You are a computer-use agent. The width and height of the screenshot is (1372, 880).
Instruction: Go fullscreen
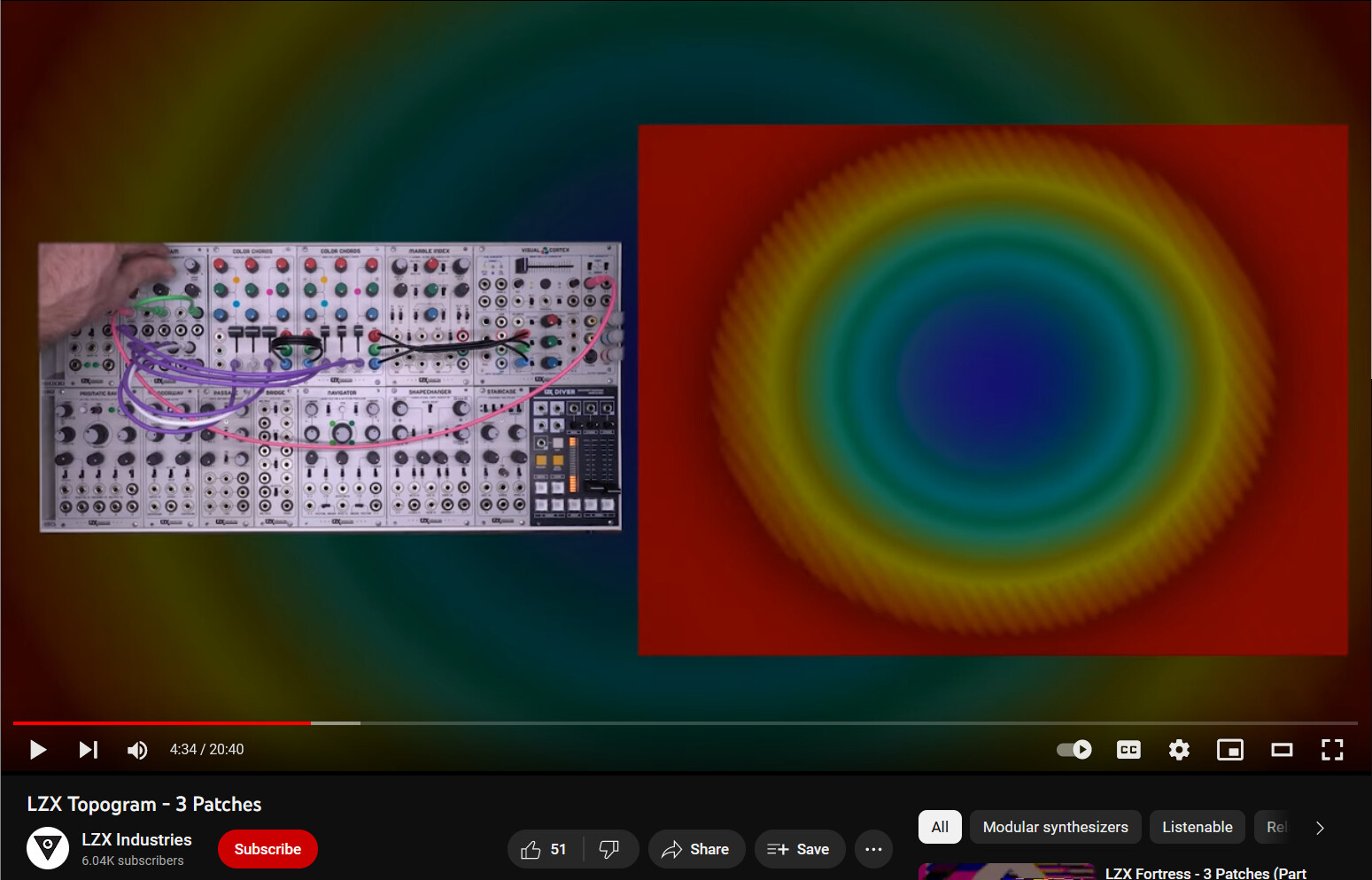pos(1332,750)
